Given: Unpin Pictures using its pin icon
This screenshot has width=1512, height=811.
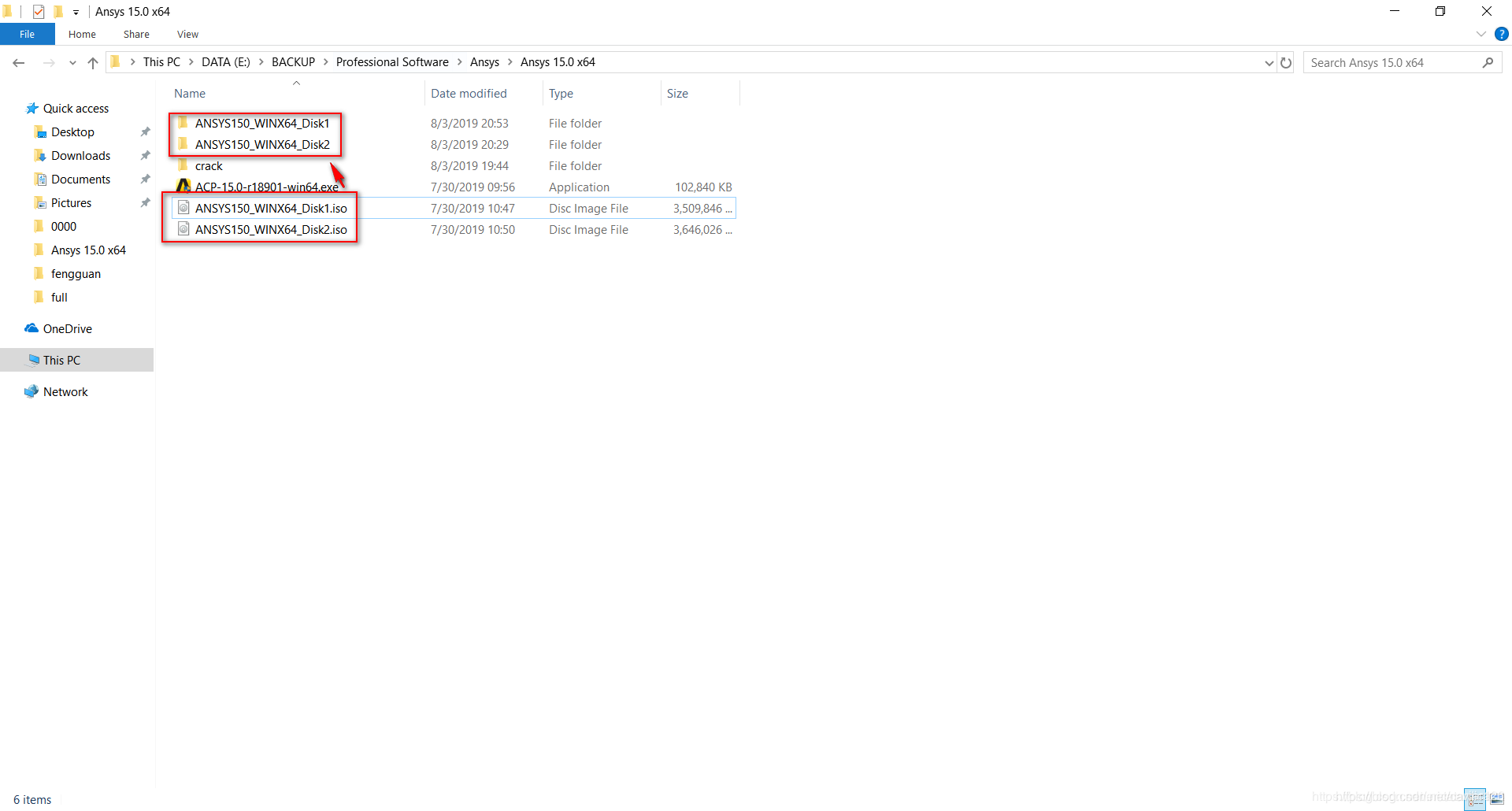Looking at the screenshot, I should click(145, 202).
